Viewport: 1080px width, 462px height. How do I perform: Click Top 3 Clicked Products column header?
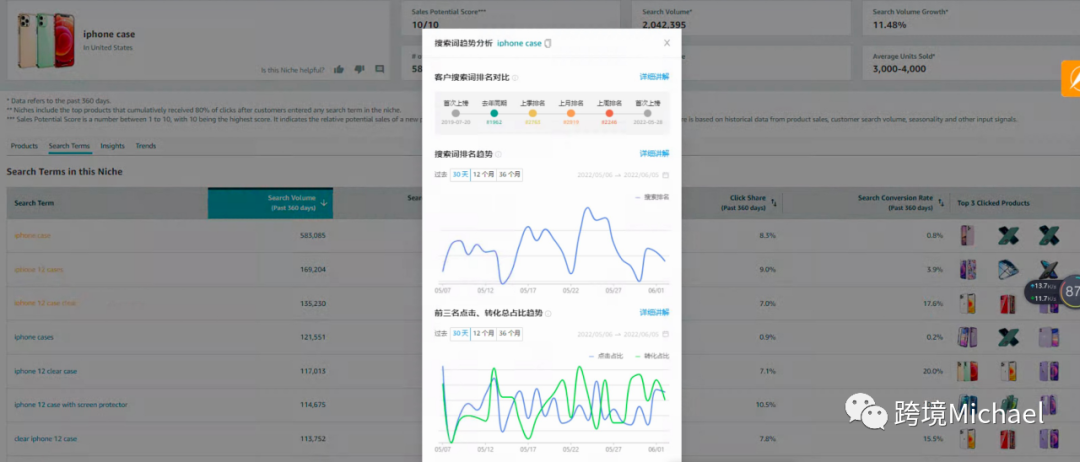(993, 203)
